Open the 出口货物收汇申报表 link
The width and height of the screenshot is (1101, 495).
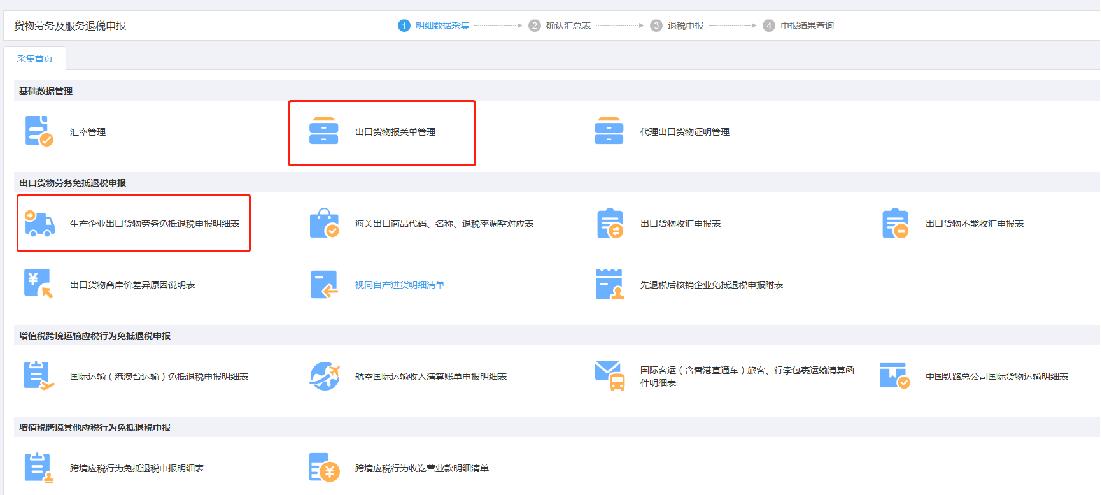point(680,224)
